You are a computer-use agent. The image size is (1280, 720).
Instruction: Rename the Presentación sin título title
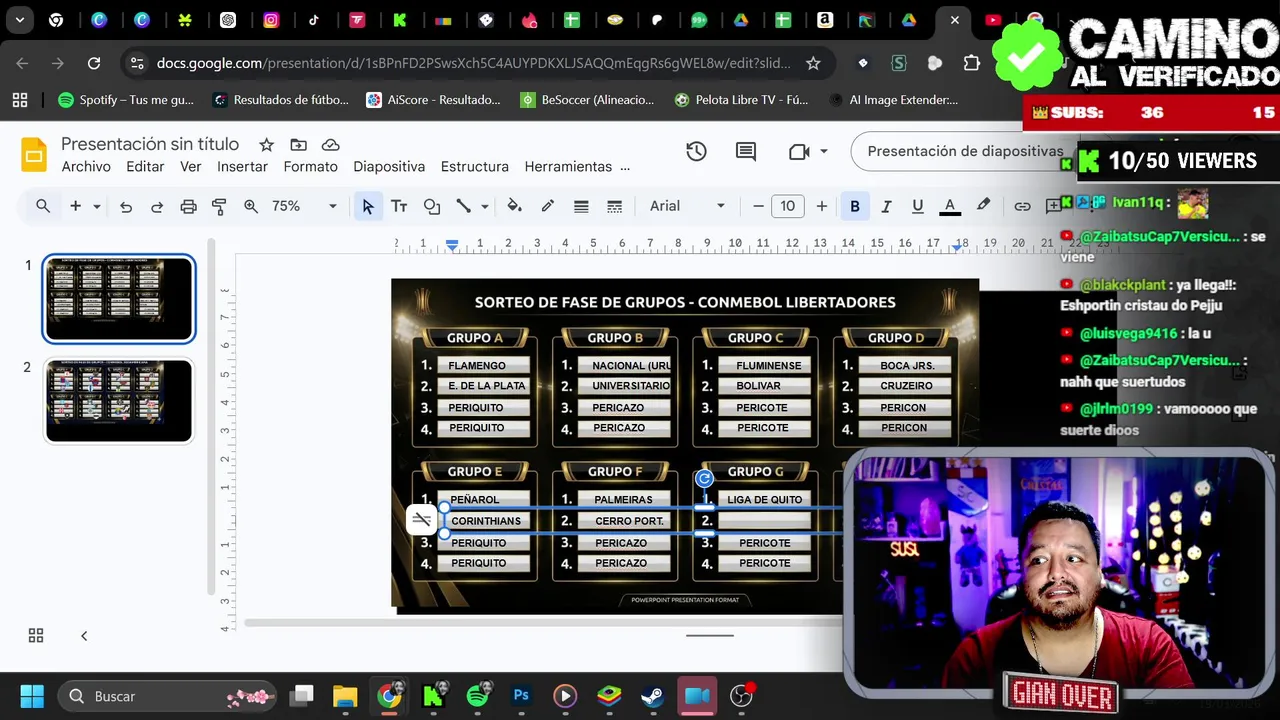tap(150, 144)
